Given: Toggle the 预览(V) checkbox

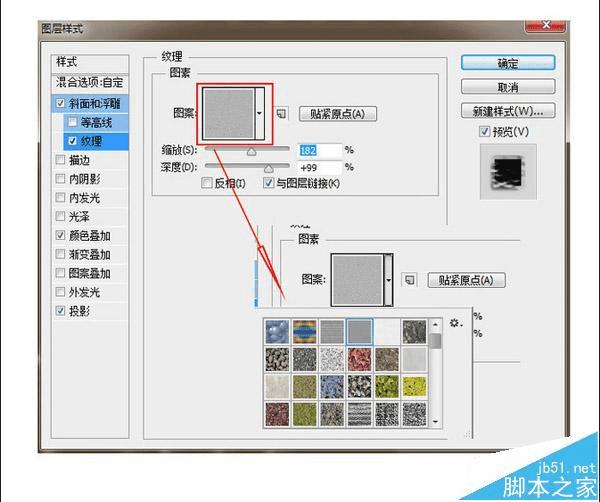Looking at the screenshot, I should point(484,132).
